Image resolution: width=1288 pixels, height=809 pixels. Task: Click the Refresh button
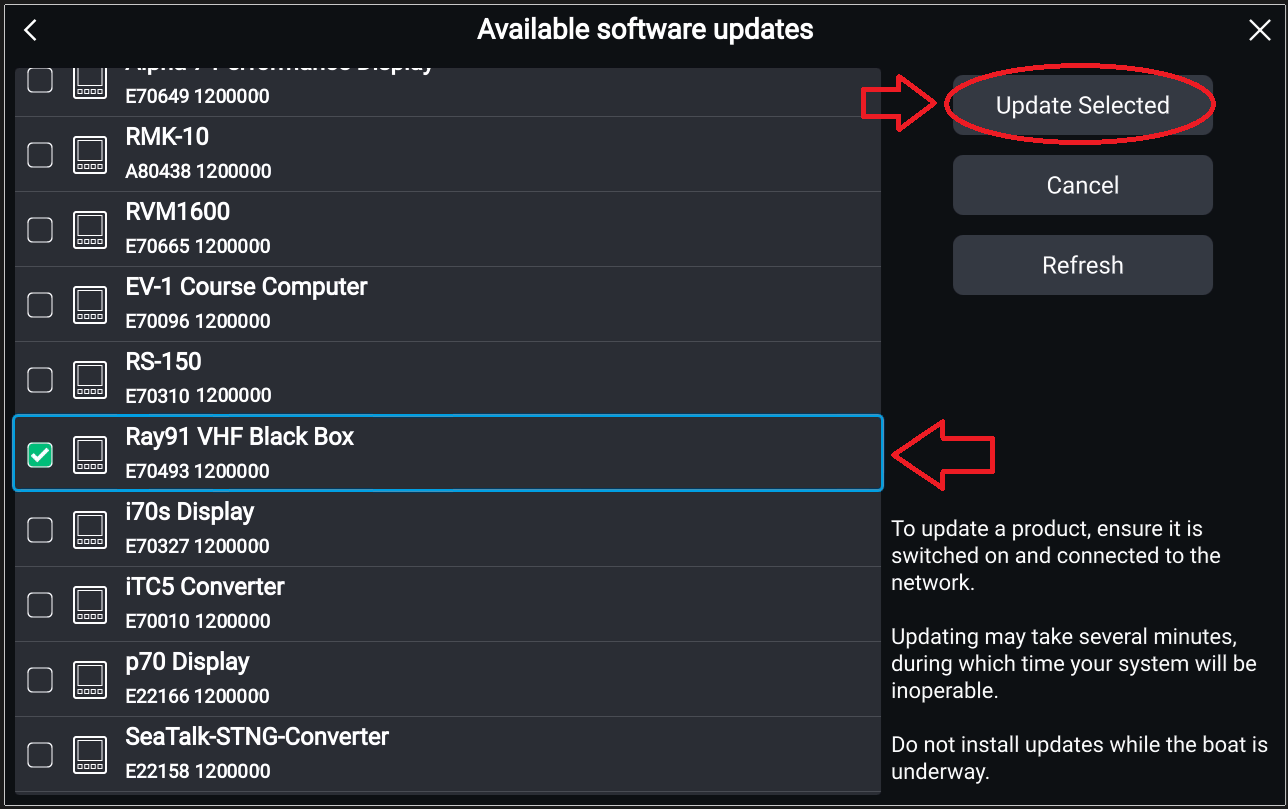[x=1082, y=265]
